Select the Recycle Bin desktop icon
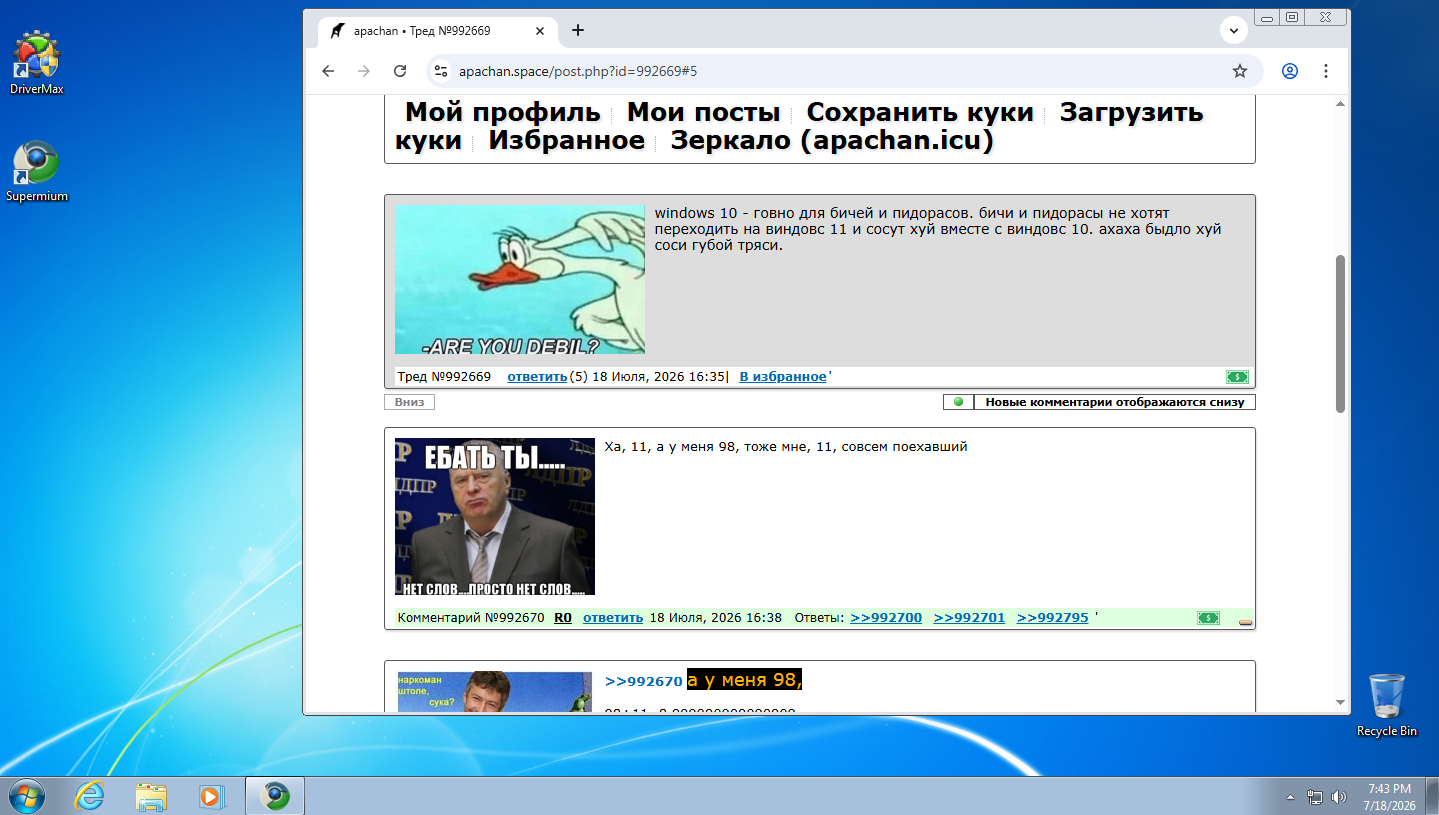Screen dimensions: 1439x815 click(x=1386, y=704)
